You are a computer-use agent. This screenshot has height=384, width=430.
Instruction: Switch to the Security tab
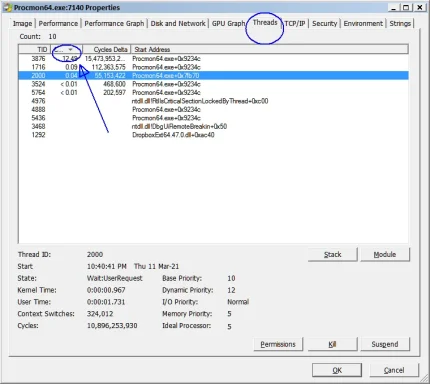point(324,24)
